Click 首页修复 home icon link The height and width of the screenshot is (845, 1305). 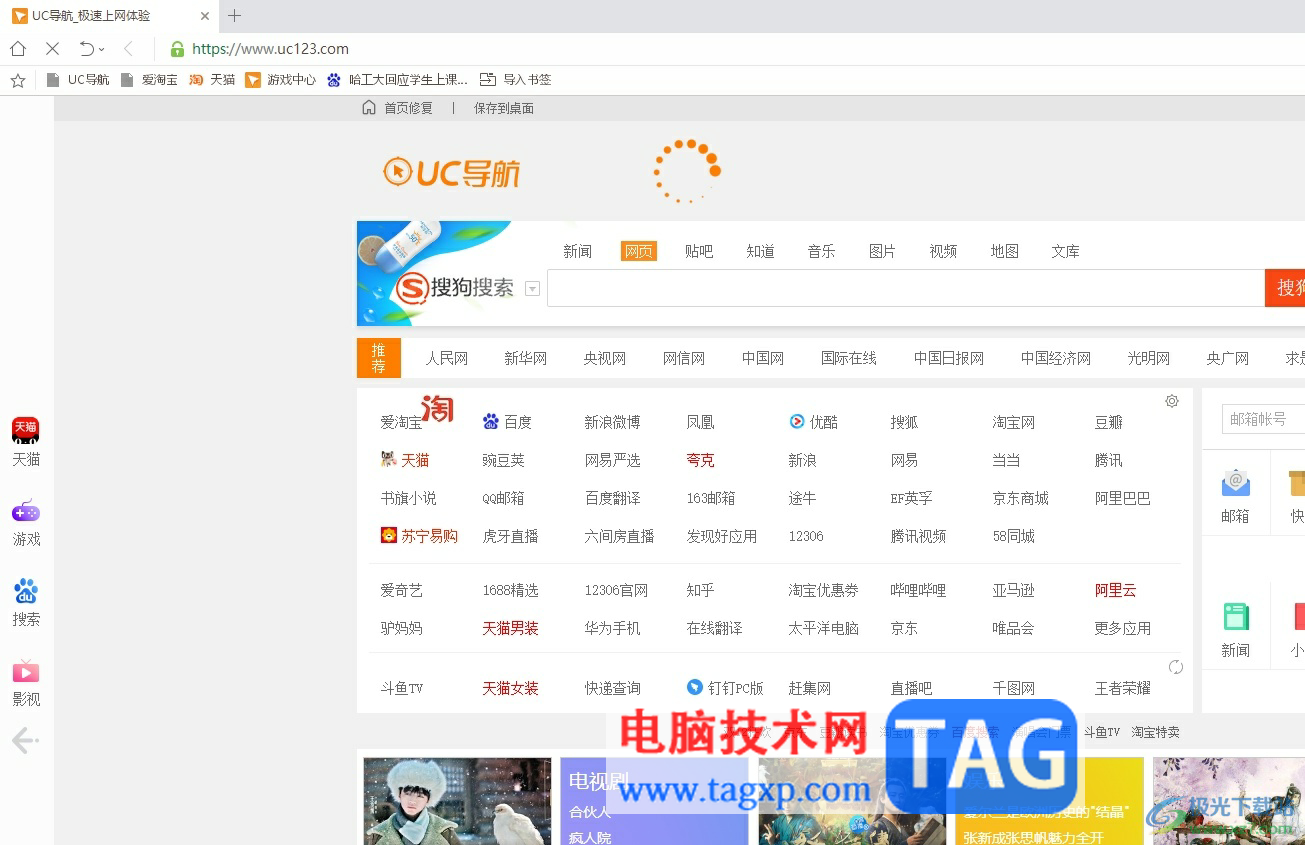click(397, 108)
